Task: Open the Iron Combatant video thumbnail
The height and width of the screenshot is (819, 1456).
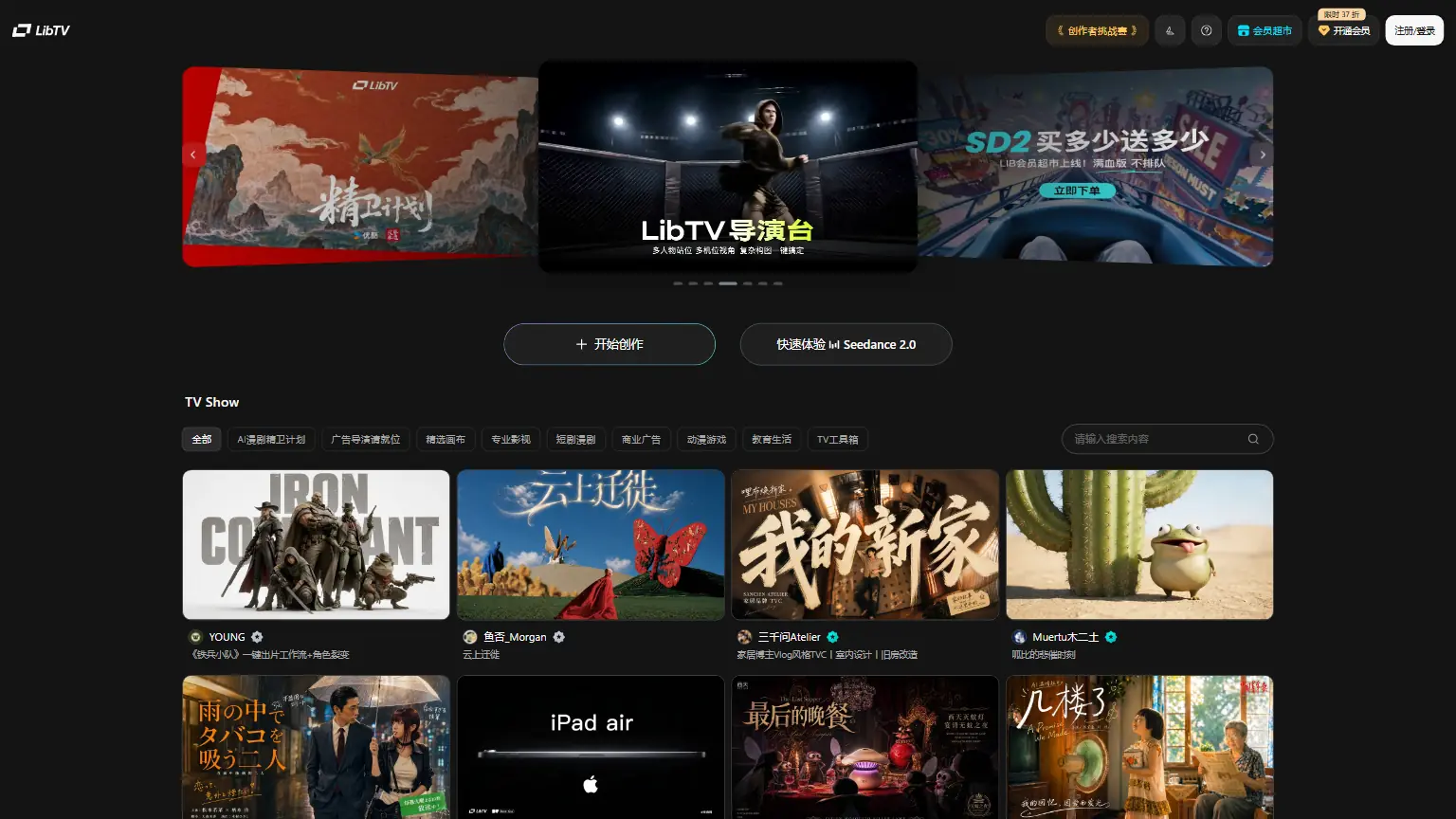Action: pos(316,545)
